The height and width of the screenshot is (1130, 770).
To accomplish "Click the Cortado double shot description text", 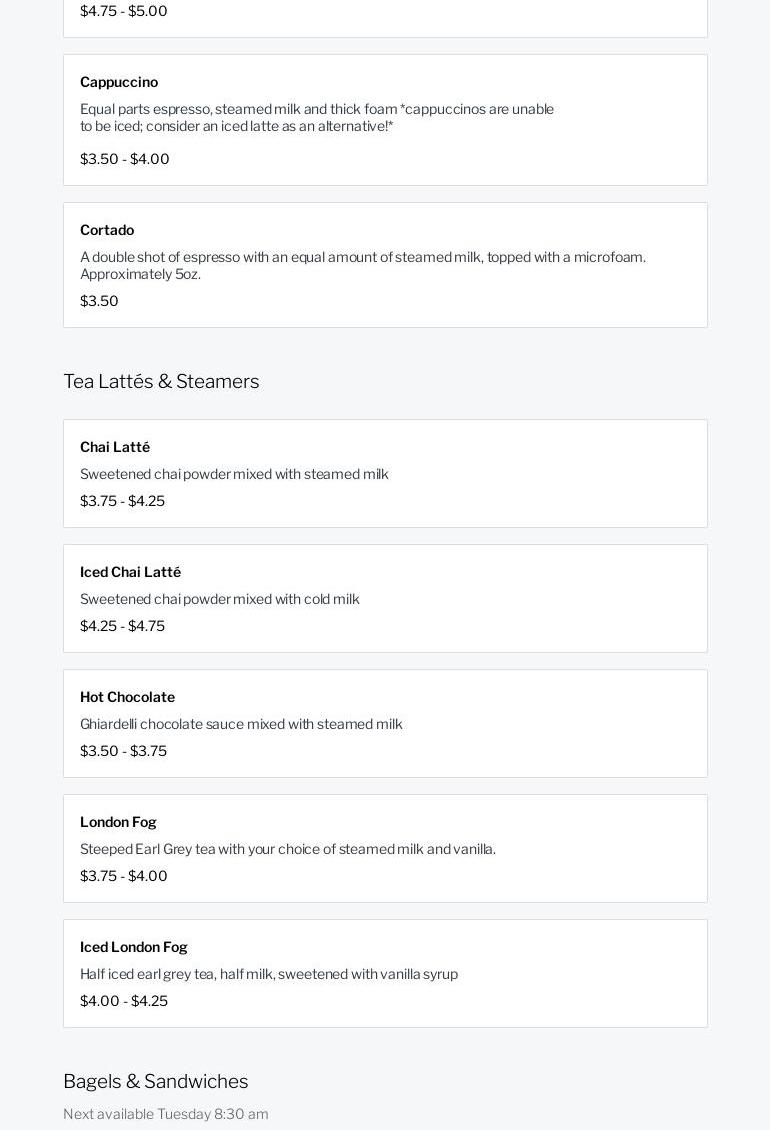I will pos(362,265).
